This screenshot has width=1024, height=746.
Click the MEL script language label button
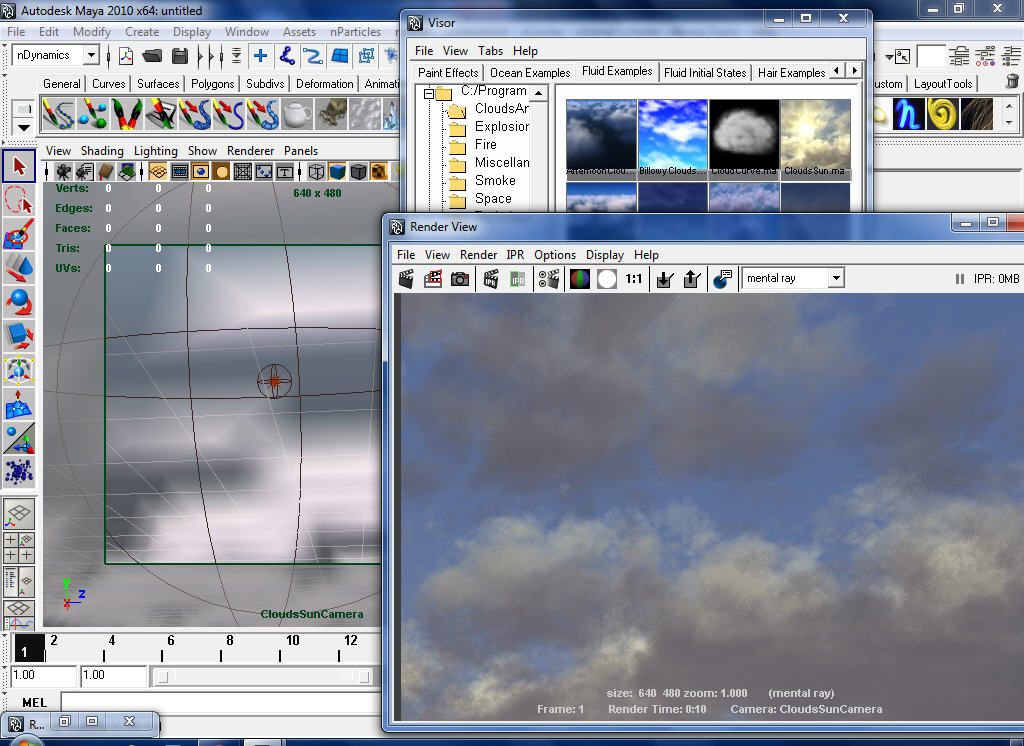35,703
